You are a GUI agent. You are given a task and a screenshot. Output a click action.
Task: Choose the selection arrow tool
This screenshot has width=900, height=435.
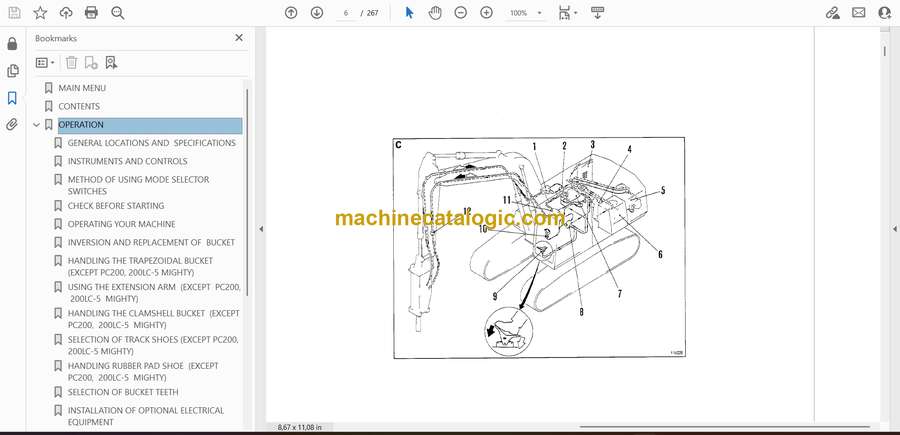pyautogui.click(x=409, y=13)
